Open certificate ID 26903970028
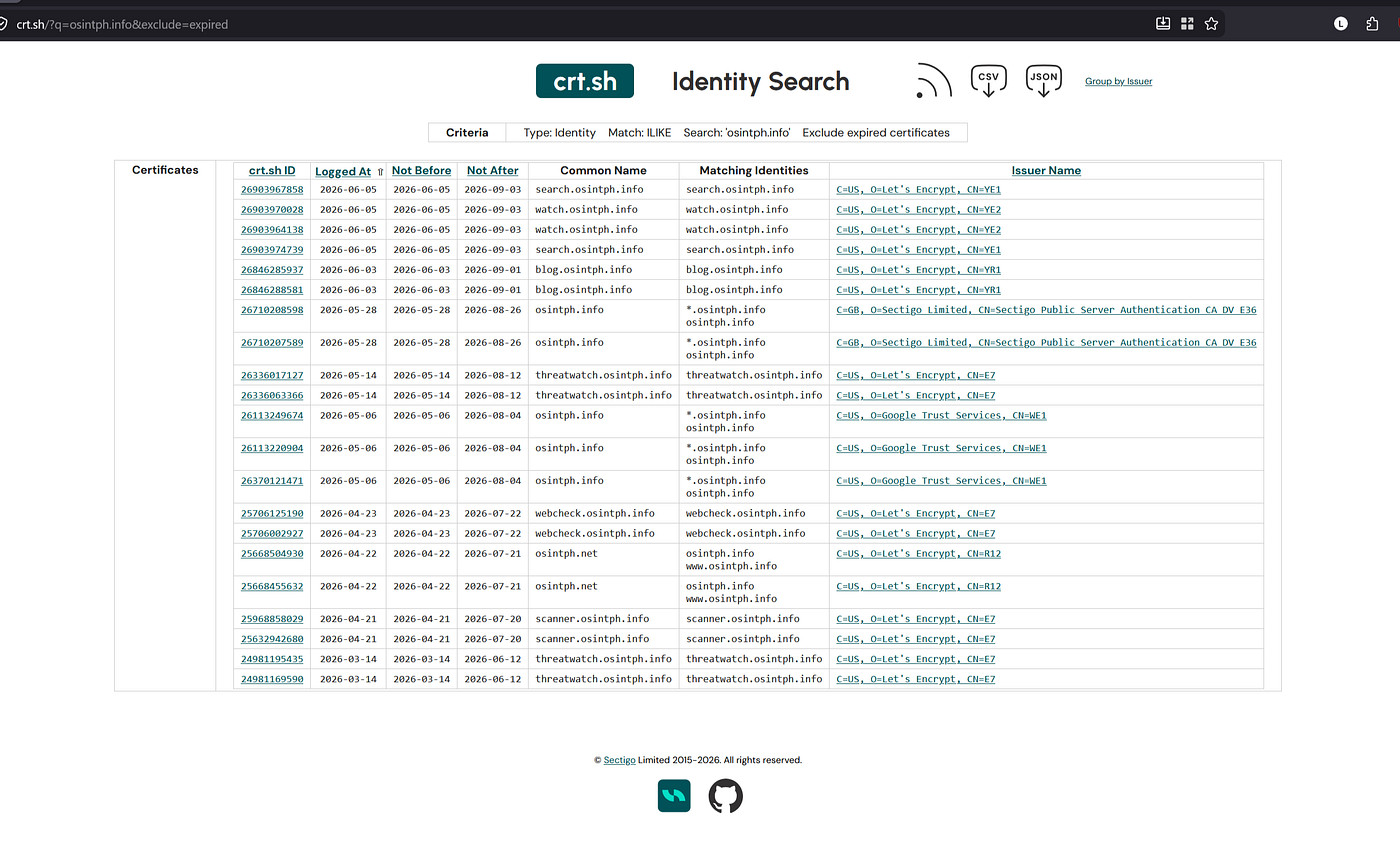The height and width of the screenshot is (850, 1400). click(x=272, y=210)
